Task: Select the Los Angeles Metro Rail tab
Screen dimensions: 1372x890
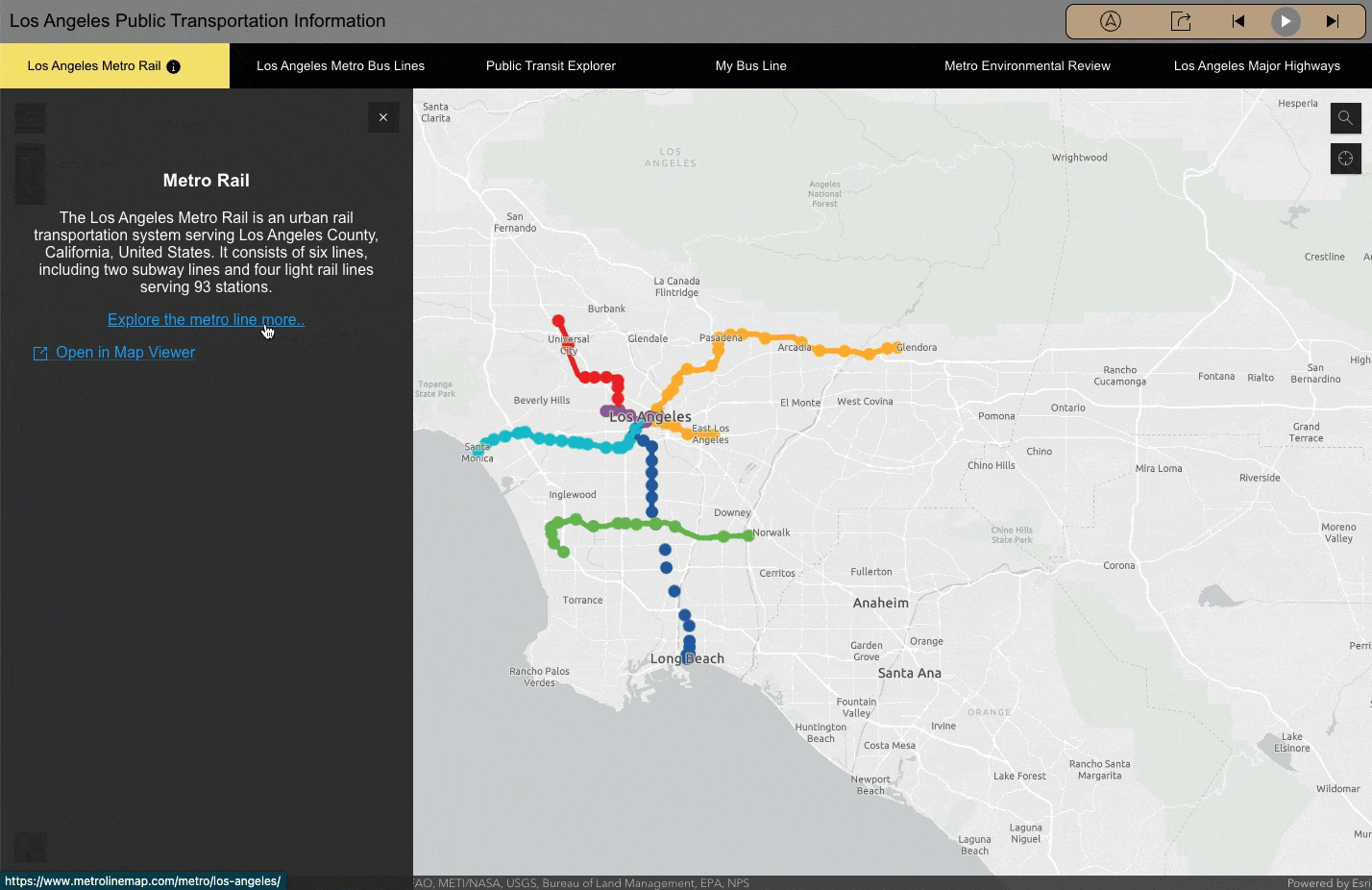Action: click(114, 66)
